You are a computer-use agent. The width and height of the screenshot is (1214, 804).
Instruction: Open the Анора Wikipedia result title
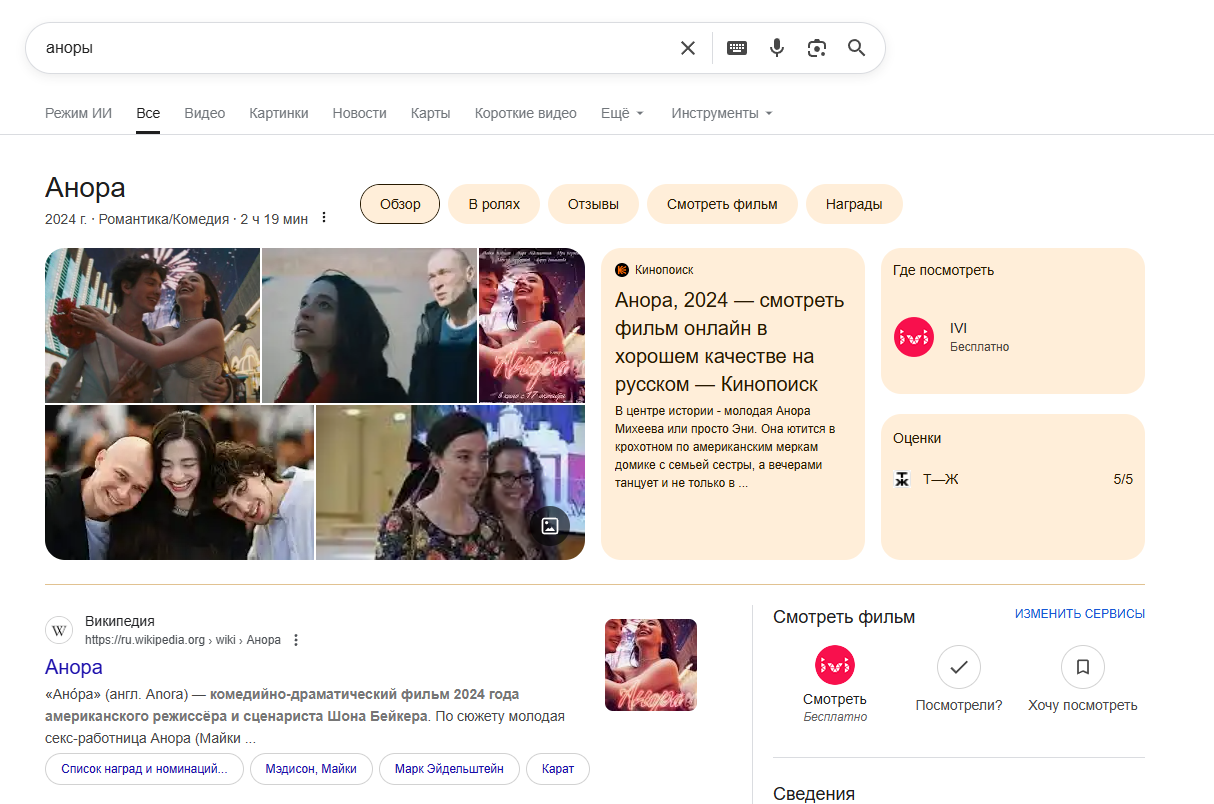click(x=74, y=667)
